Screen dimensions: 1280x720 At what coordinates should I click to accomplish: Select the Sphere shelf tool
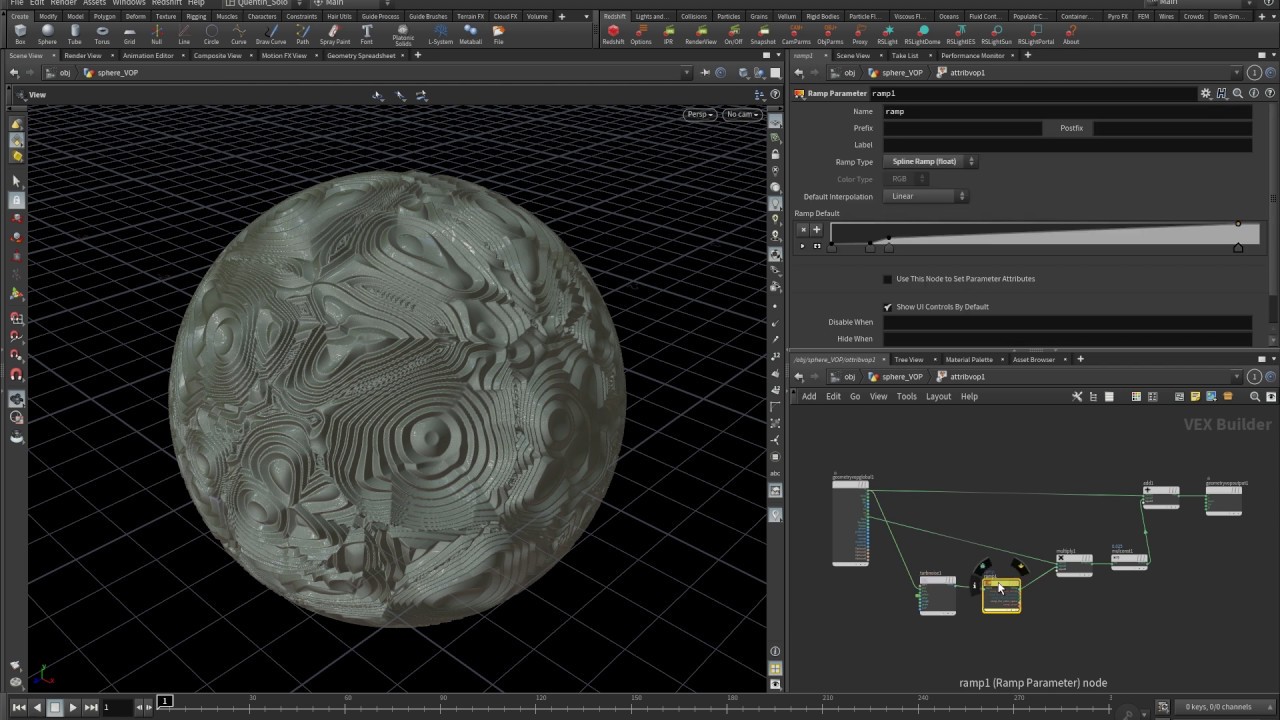tap(47, 34)
